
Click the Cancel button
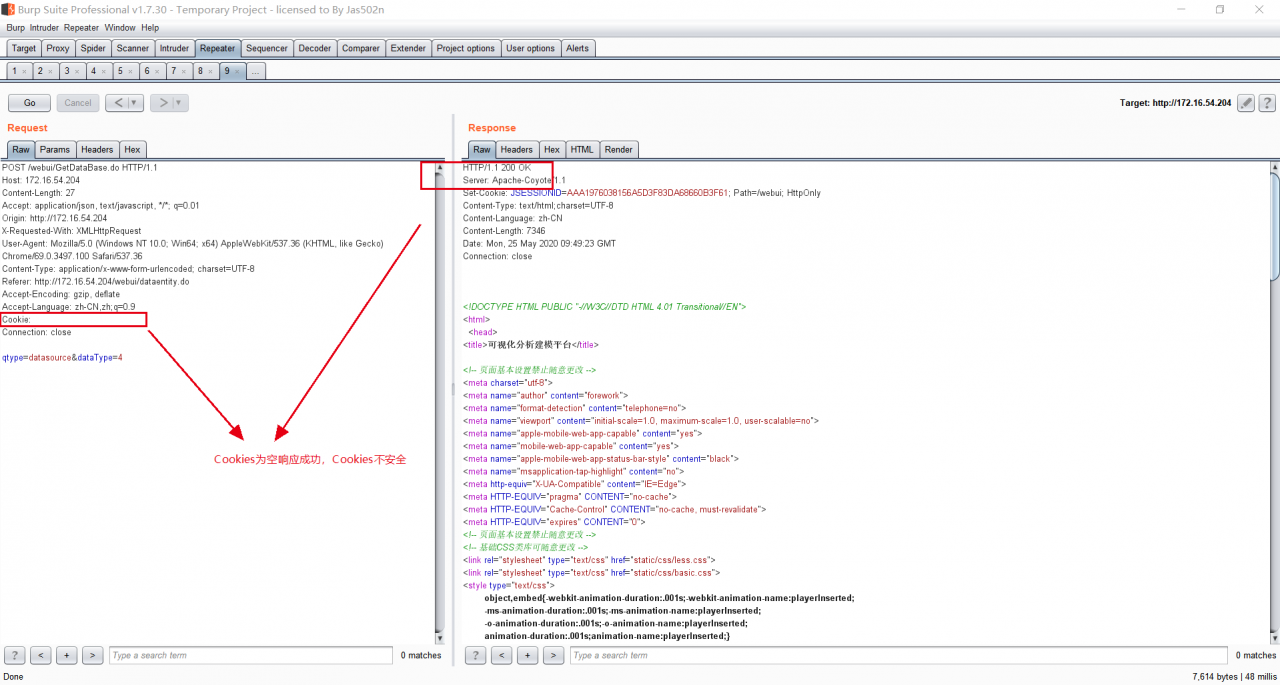pyautogui.click(x=78, y=103)
